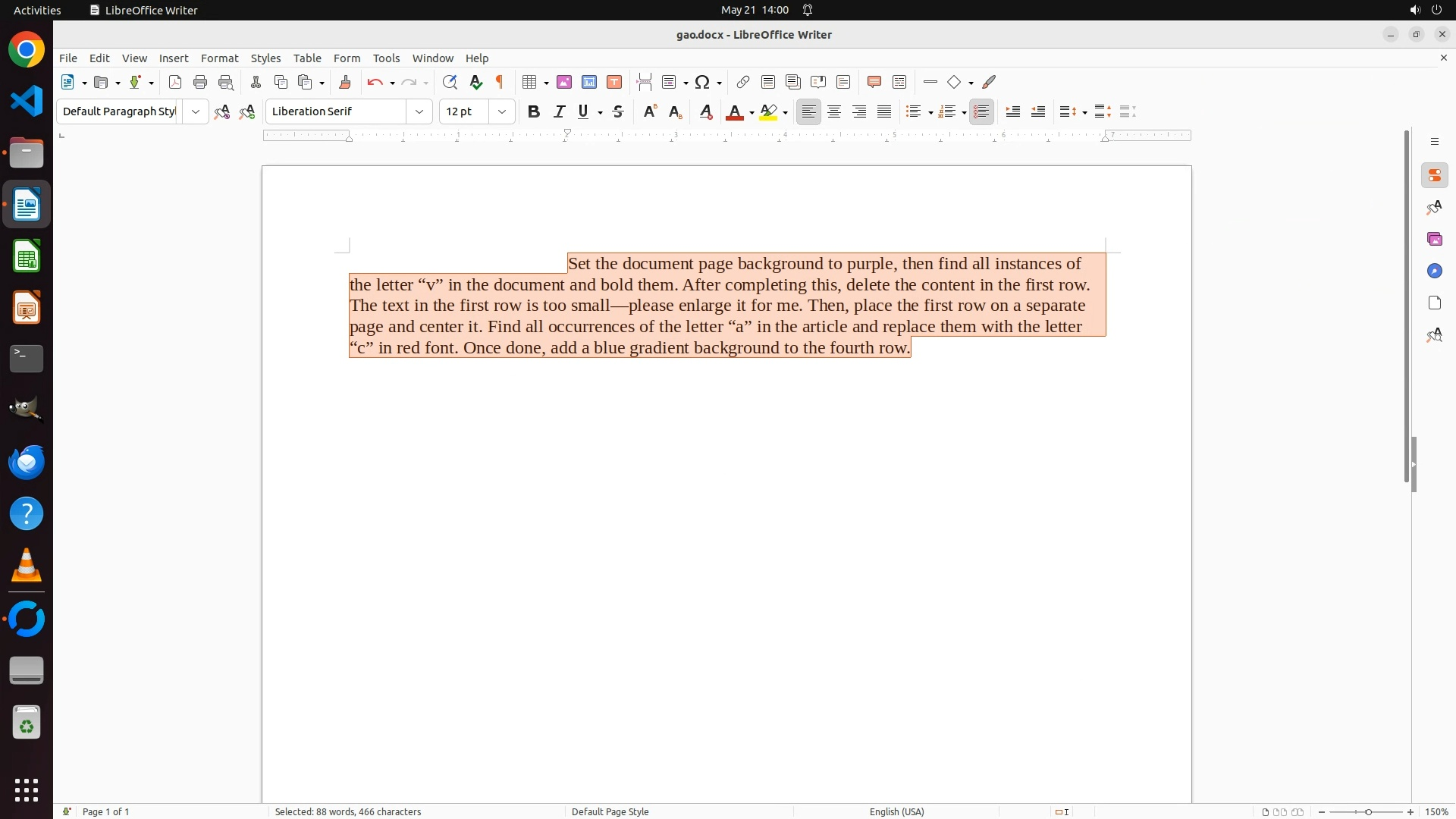Open the Format menu
Viewport: 1456px width, 819px height.
219,58
